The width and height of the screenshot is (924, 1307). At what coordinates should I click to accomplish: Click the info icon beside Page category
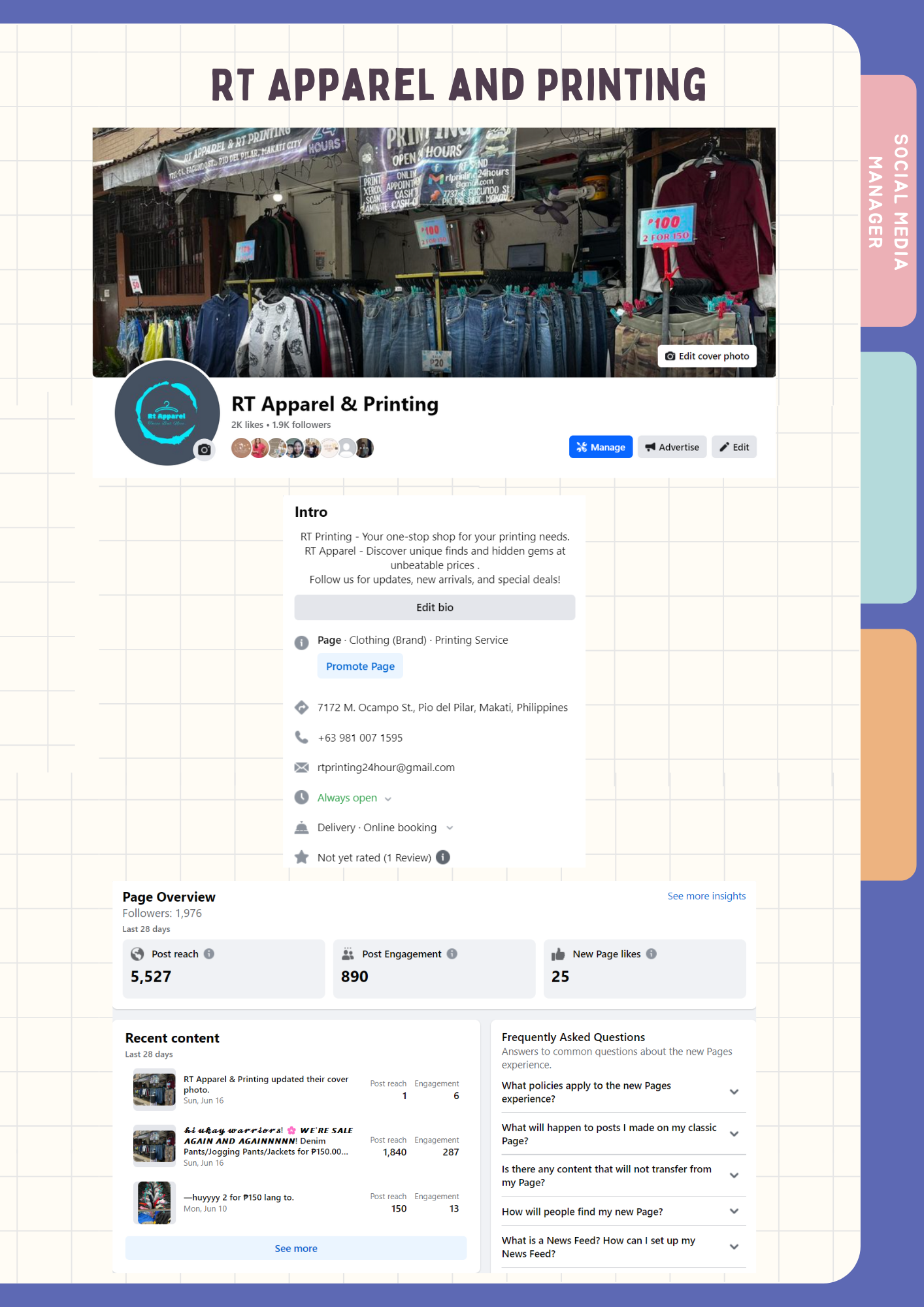[x=301, y=642]
